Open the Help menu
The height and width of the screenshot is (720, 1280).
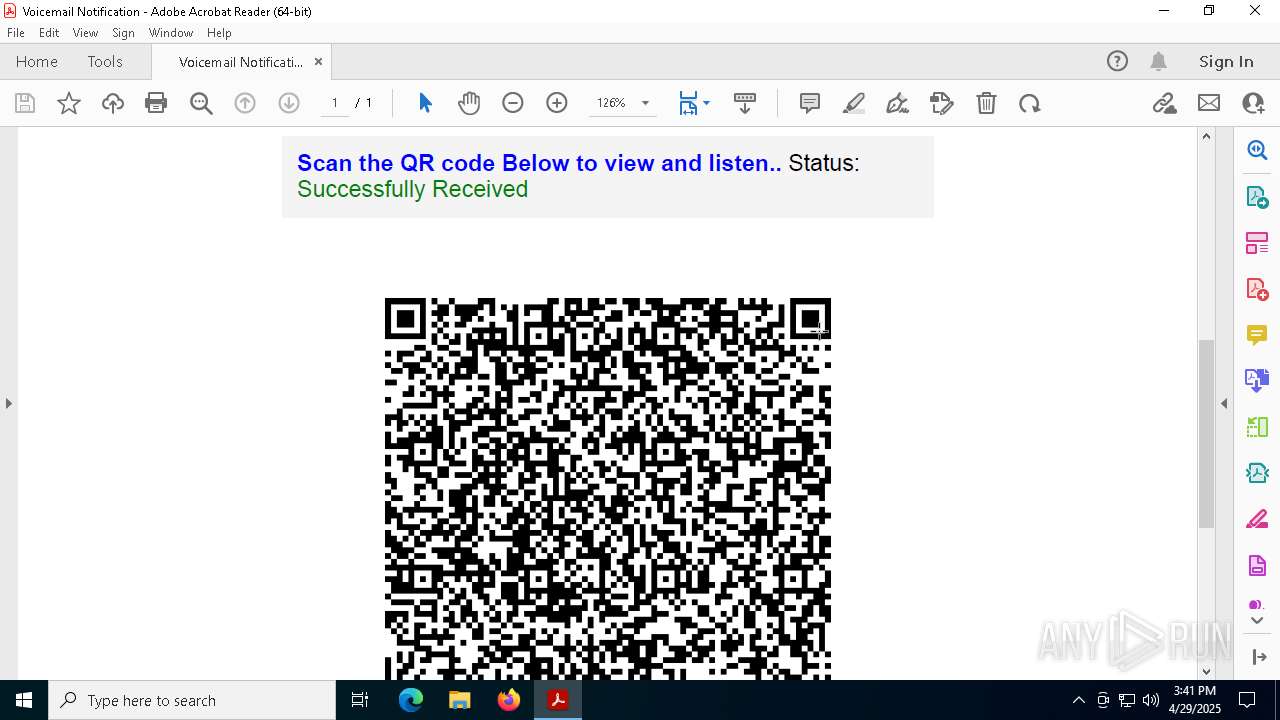219,33
